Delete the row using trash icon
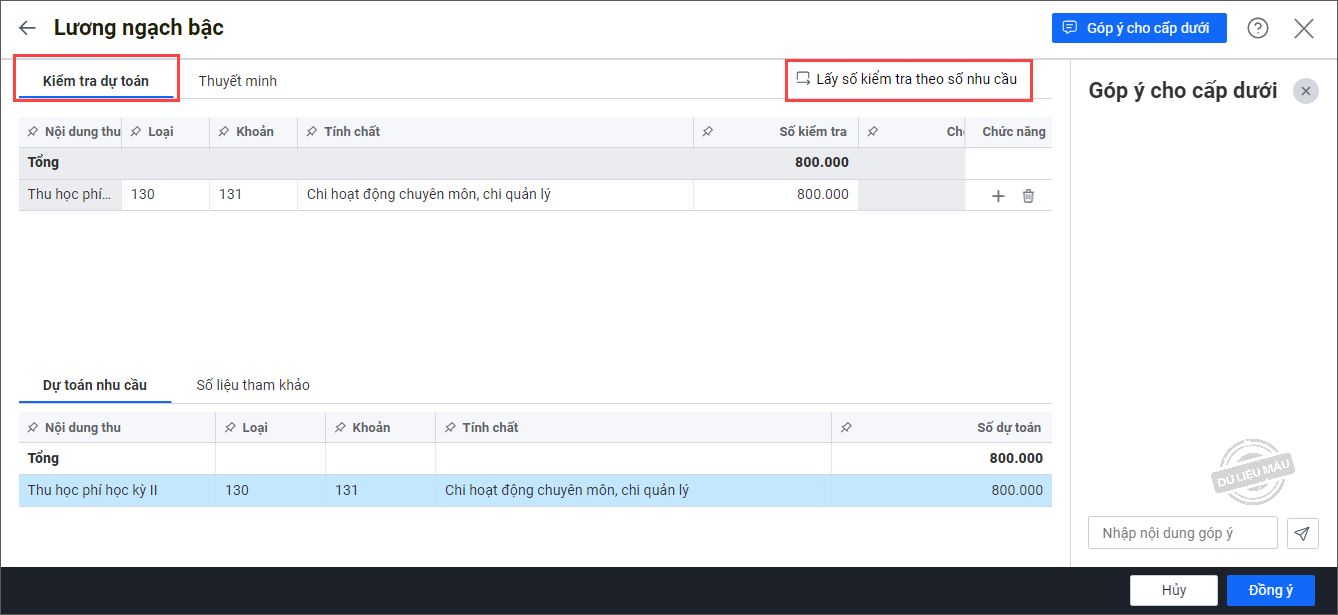Screen dimensions: 1338x615 1028,196
